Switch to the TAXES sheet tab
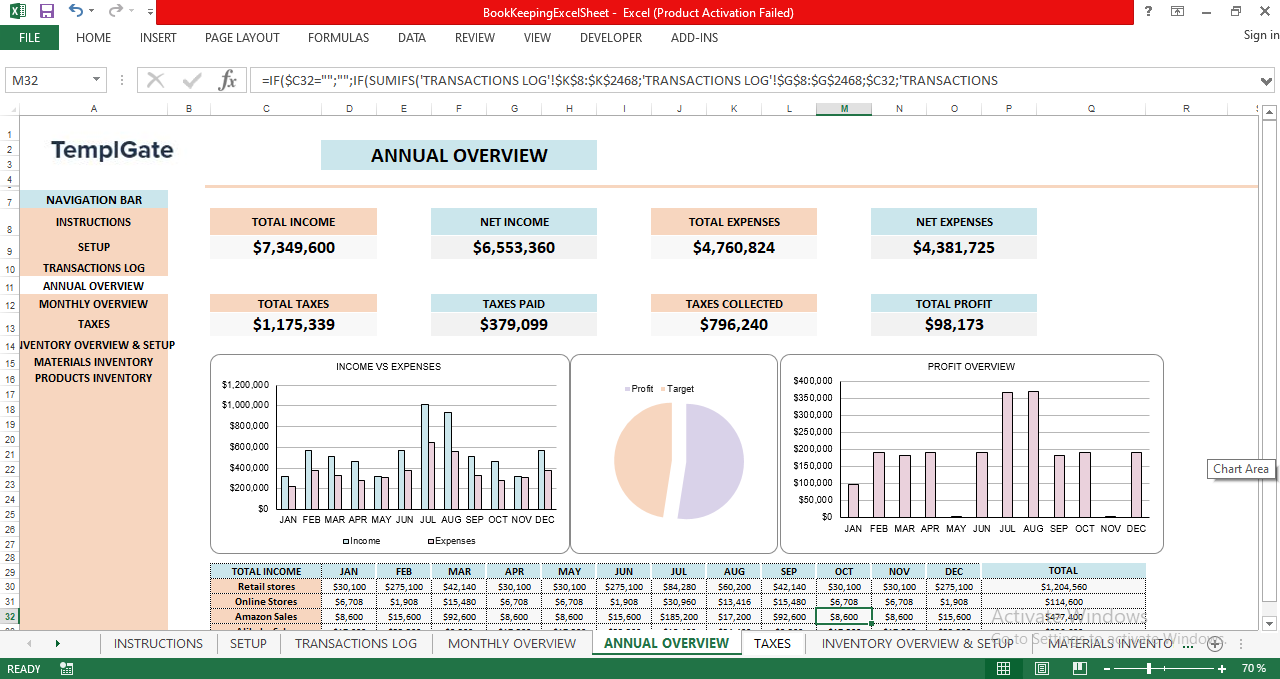 click(x=772, y=643)
